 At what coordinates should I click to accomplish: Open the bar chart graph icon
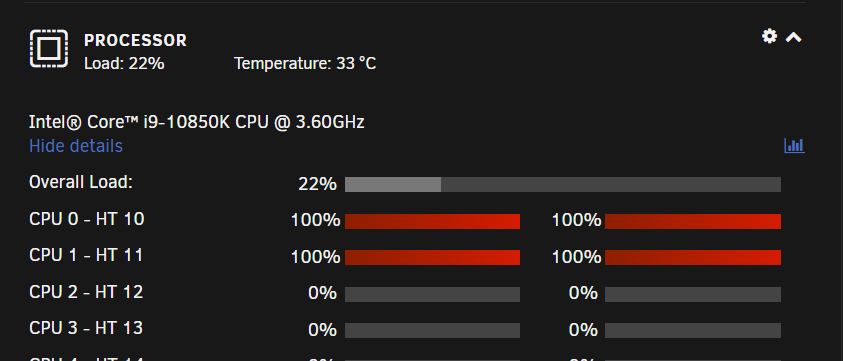tap(794, 145)
